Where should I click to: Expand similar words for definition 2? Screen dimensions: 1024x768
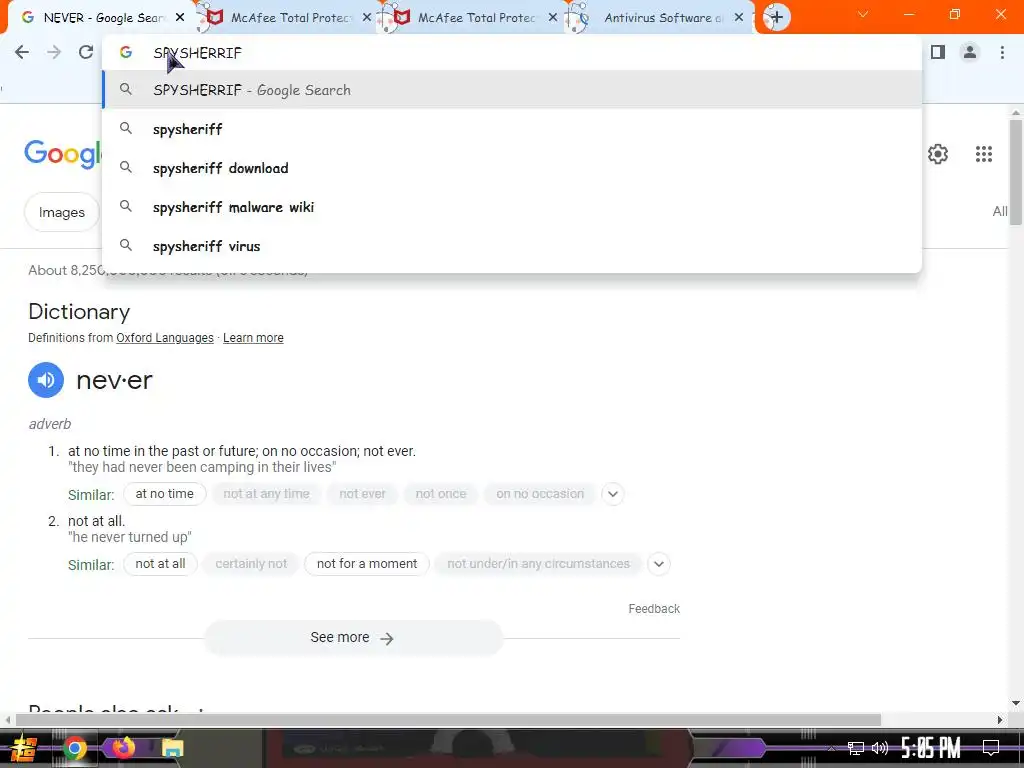point(659,564)
